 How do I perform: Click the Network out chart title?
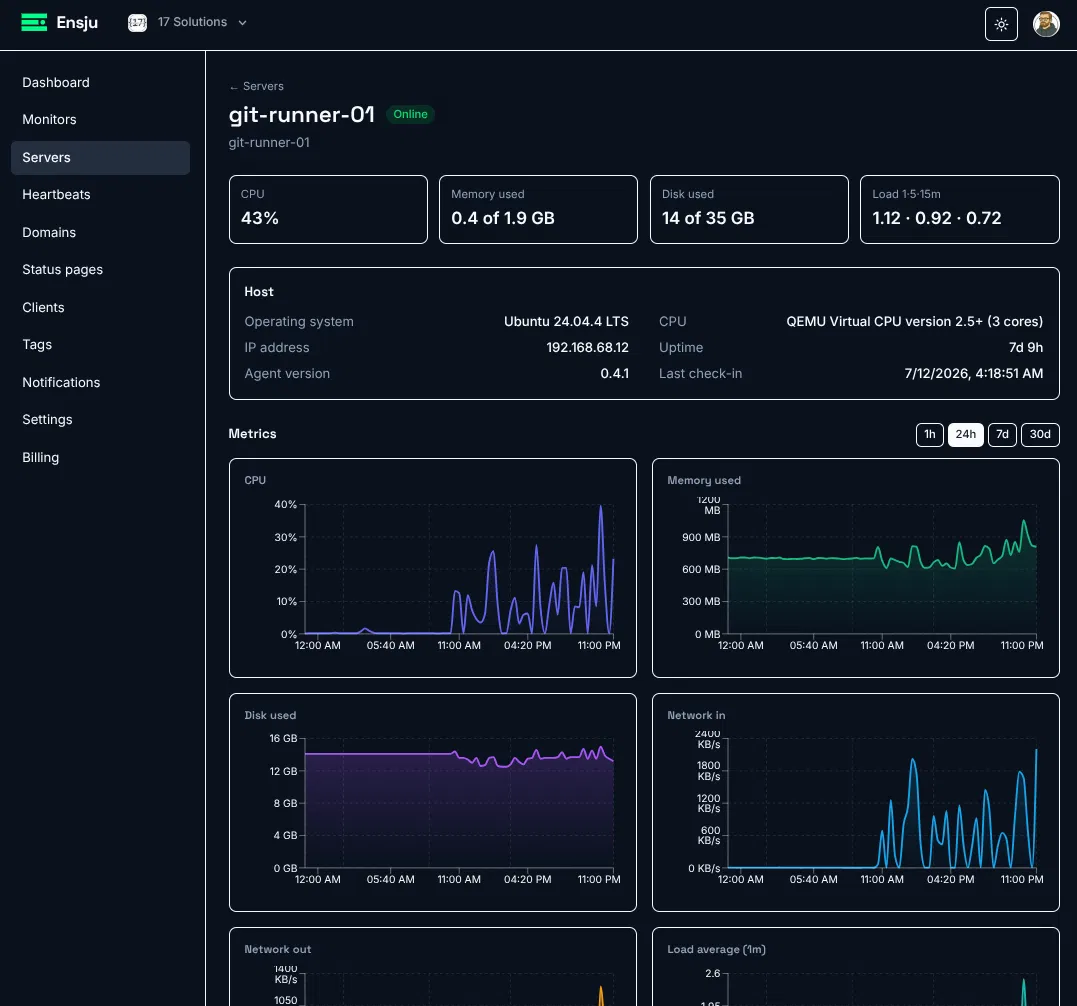[x=277, y=950]
